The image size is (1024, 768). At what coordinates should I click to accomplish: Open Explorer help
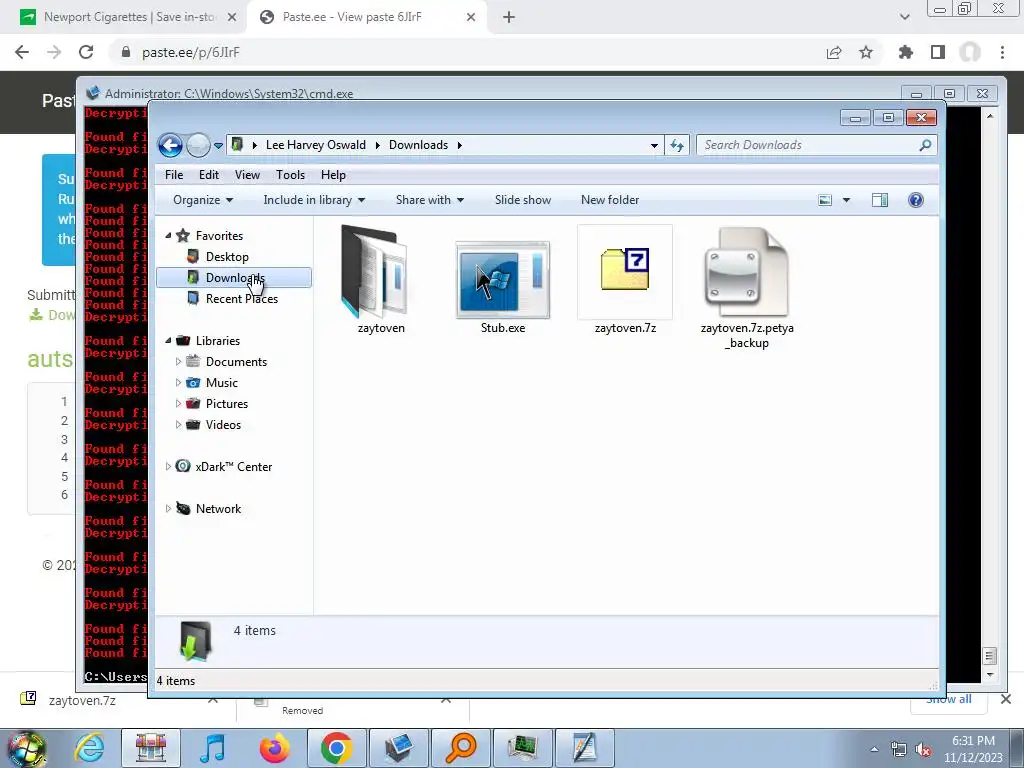tap(916, 200)
